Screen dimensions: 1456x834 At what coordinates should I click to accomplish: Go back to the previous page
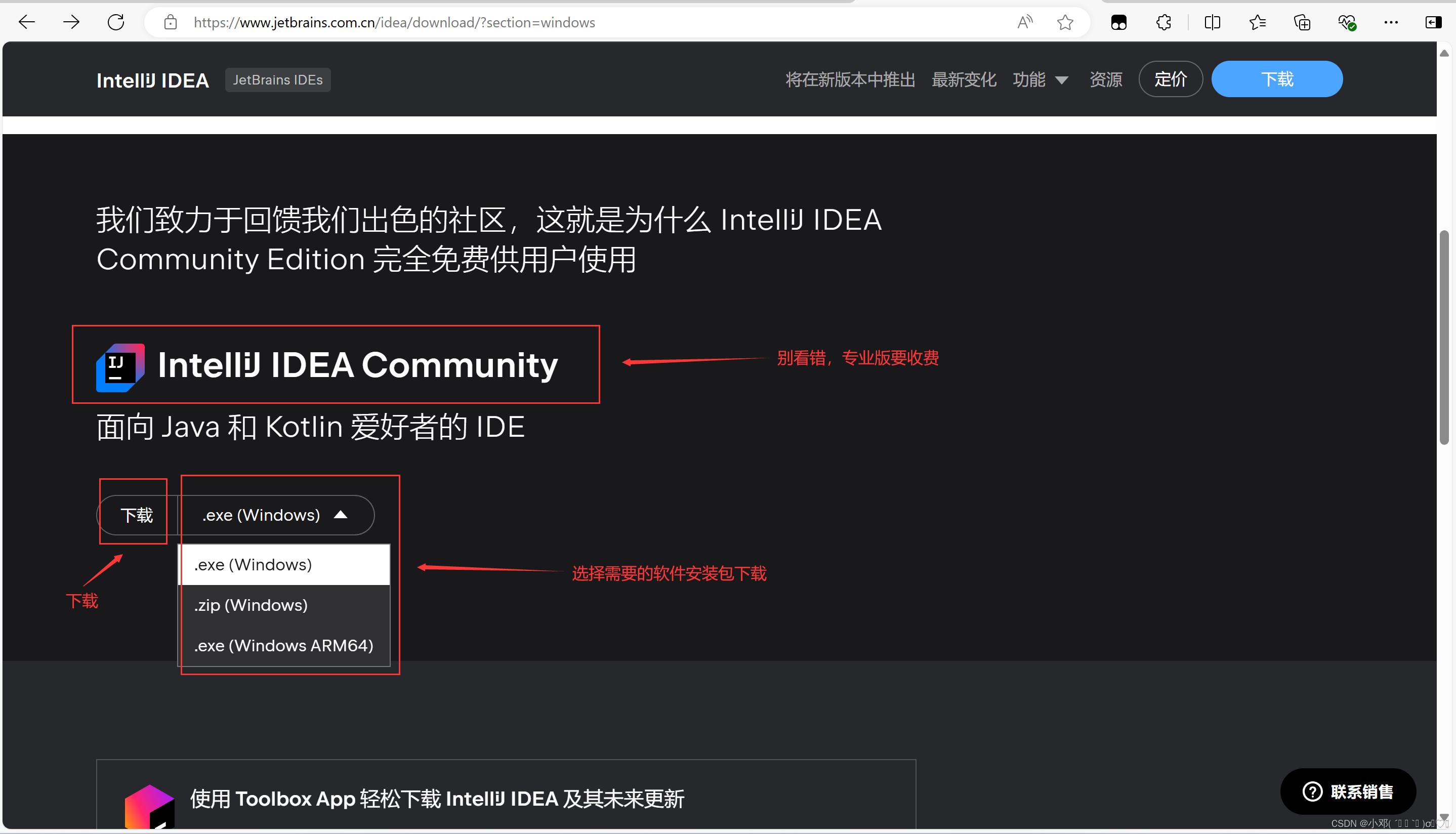point(27,22)
